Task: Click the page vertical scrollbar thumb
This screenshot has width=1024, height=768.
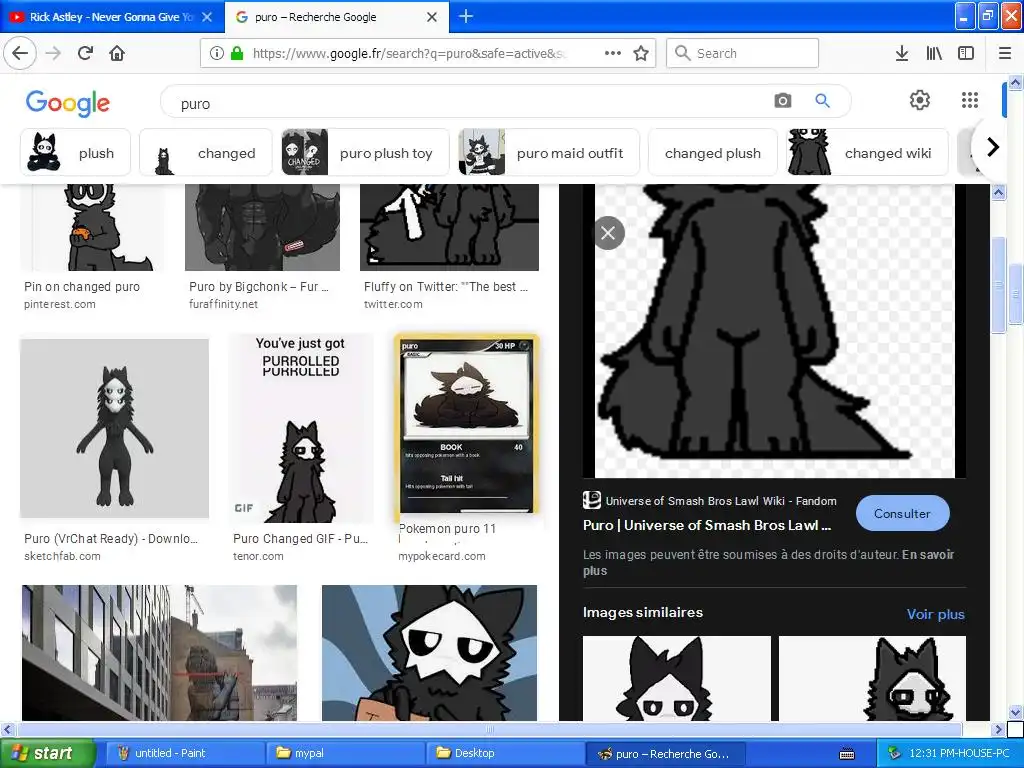Action: (1015, 294)
